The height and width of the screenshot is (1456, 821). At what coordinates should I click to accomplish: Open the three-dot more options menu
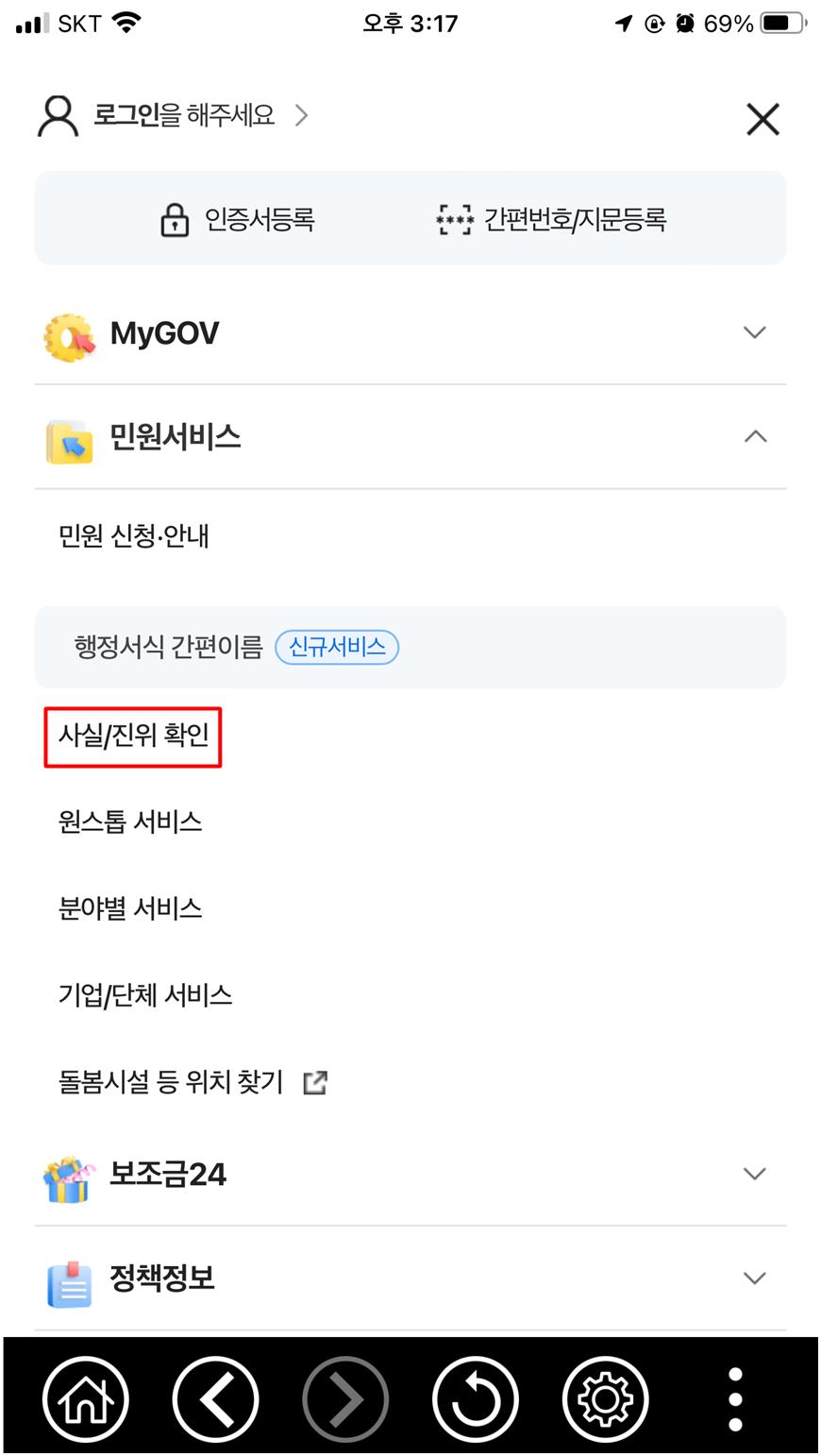click(x=736, y=1398)
